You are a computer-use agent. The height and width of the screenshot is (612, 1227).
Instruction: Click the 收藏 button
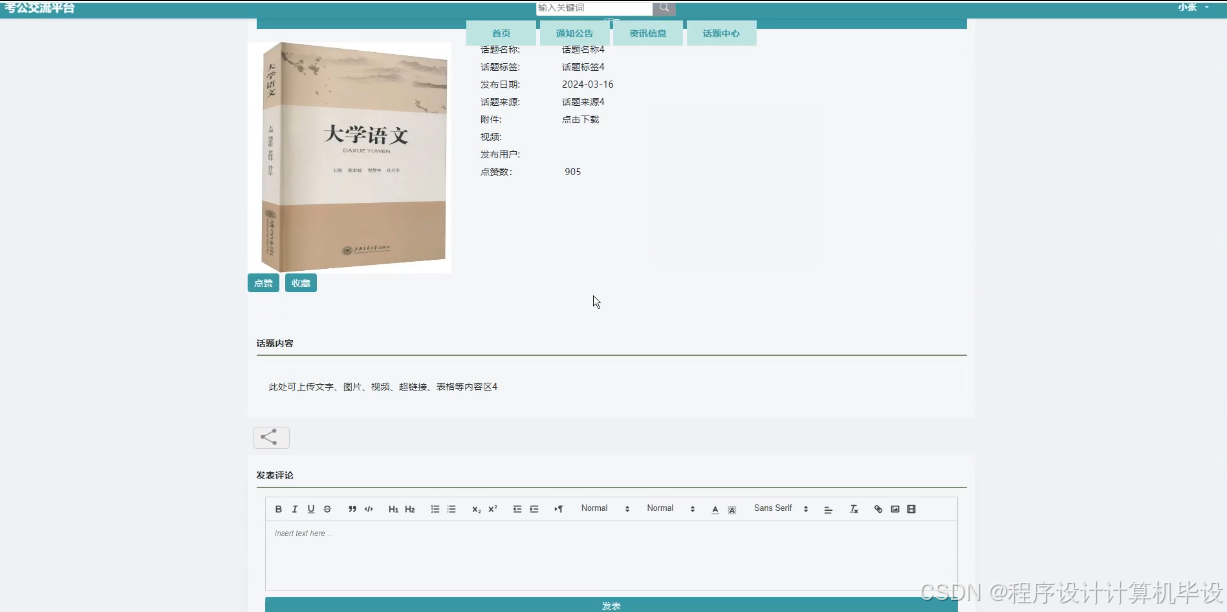300,283
